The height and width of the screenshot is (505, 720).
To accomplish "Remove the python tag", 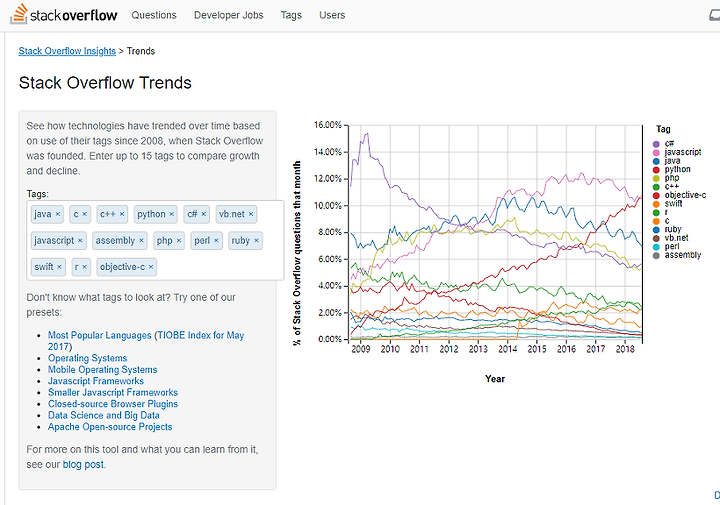I will click(x=172, y=214).
